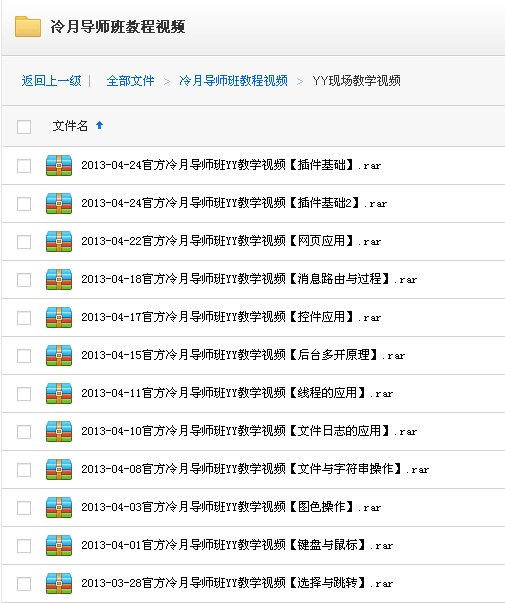The height and width of the screenshot is (603, 505).
Task: Open file 2013-04-24 【插件基础】.rar
Action: 231,165
